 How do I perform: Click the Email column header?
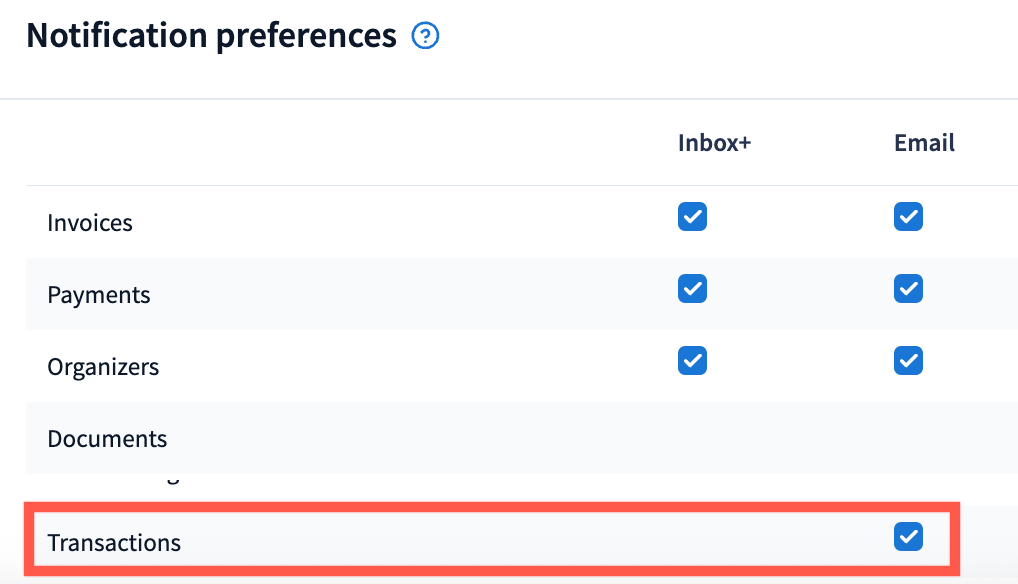coord(924,143)
